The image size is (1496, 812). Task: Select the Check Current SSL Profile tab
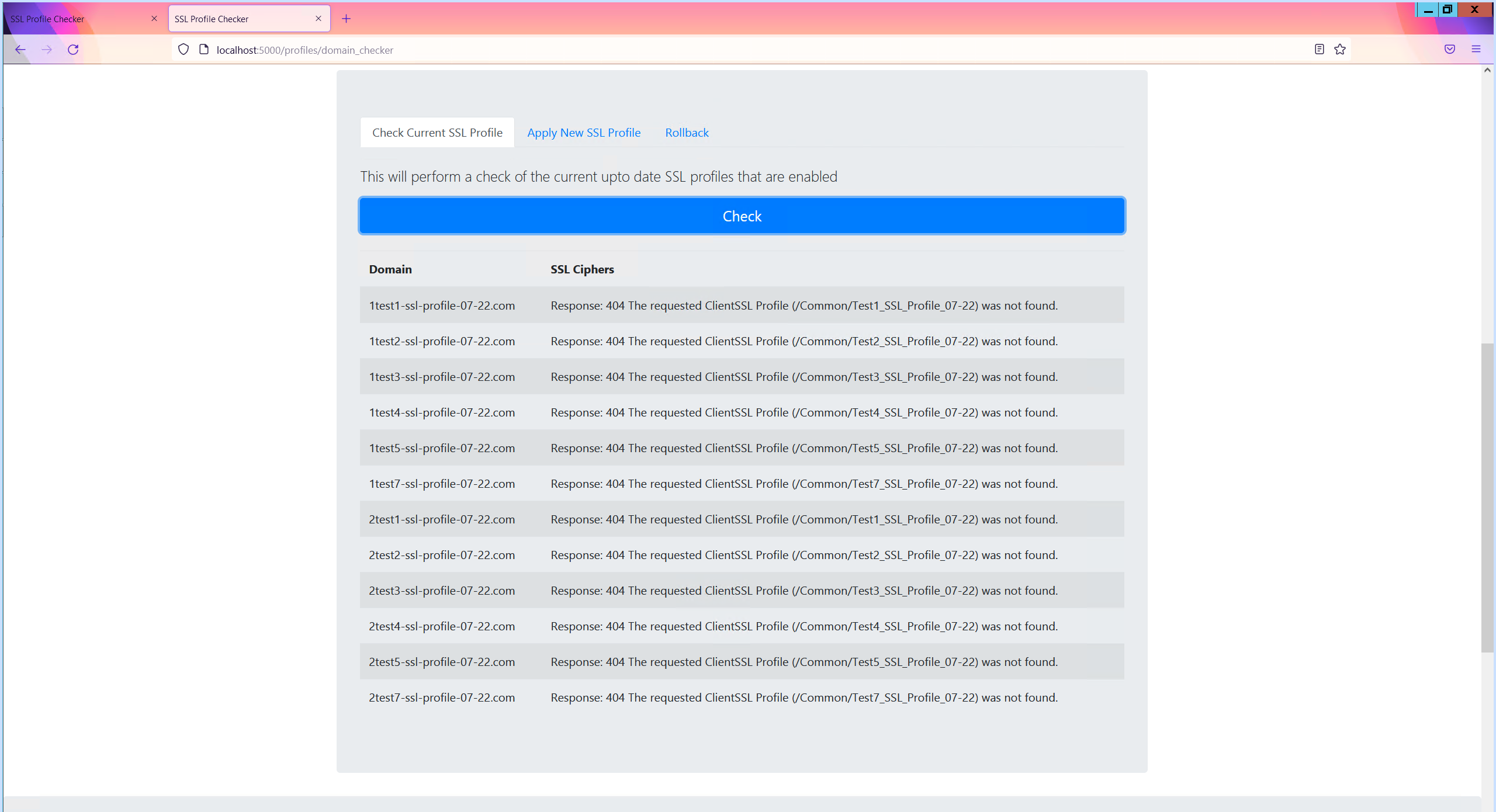point(437,133)
